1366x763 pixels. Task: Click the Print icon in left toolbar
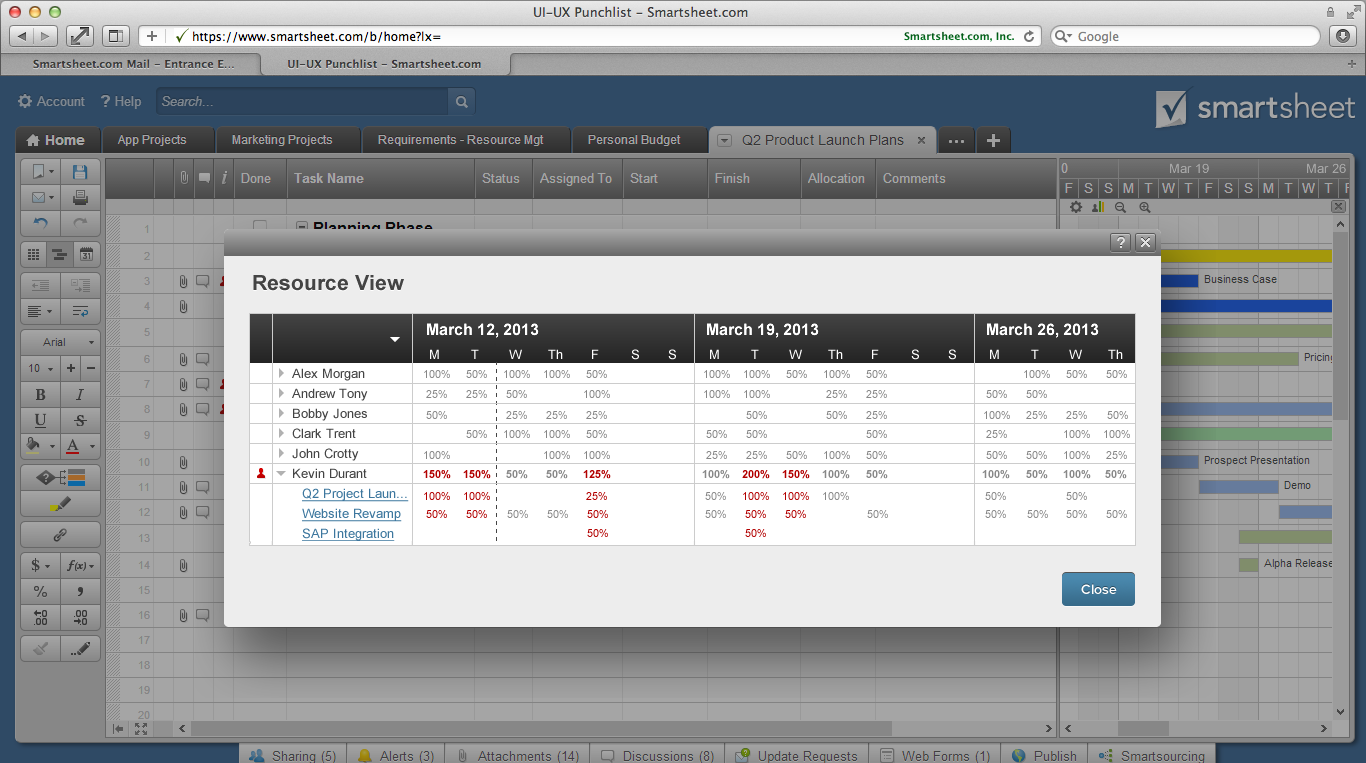[81, 197]
